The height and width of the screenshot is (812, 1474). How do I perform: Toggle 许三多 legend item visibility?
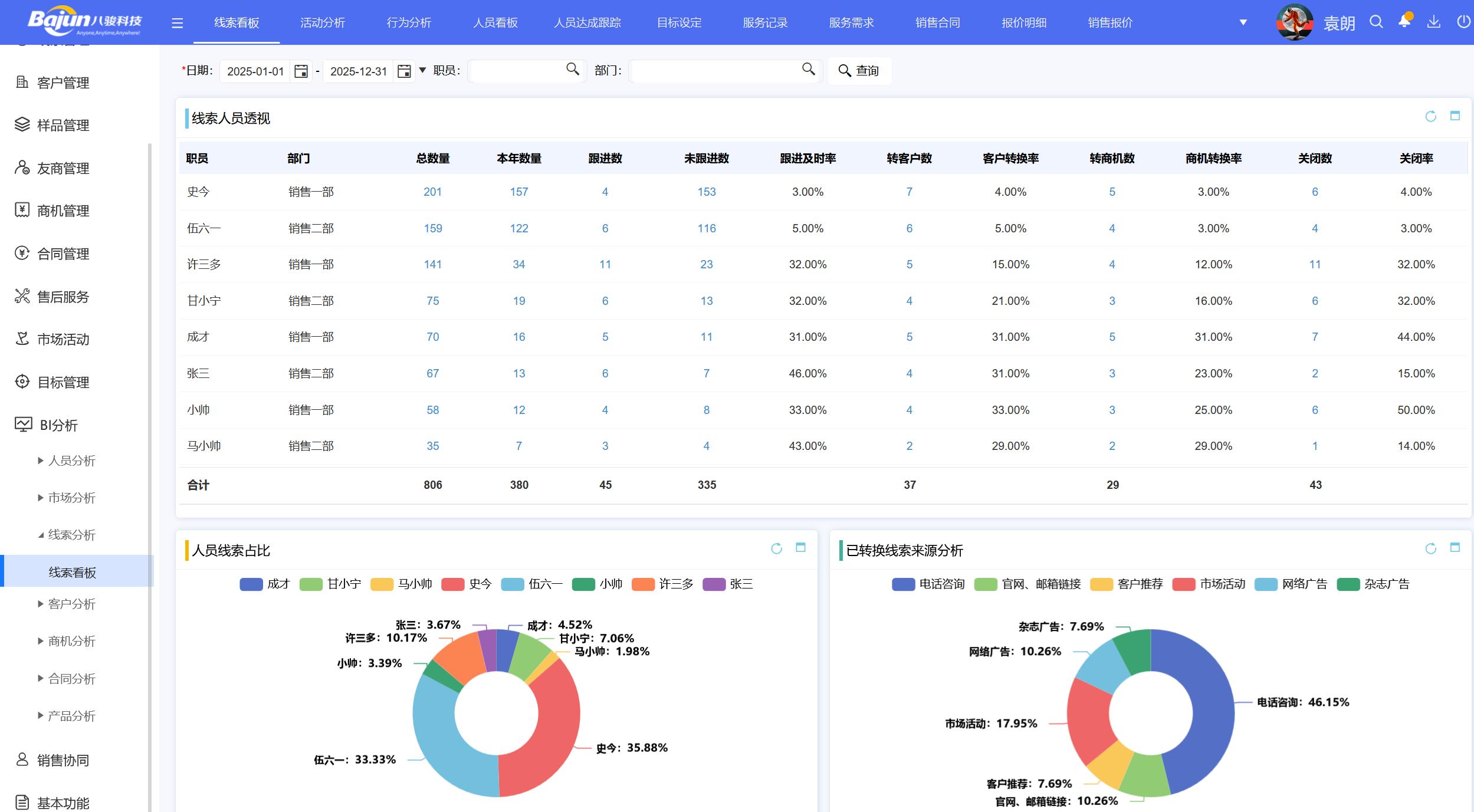click(663, 584)
